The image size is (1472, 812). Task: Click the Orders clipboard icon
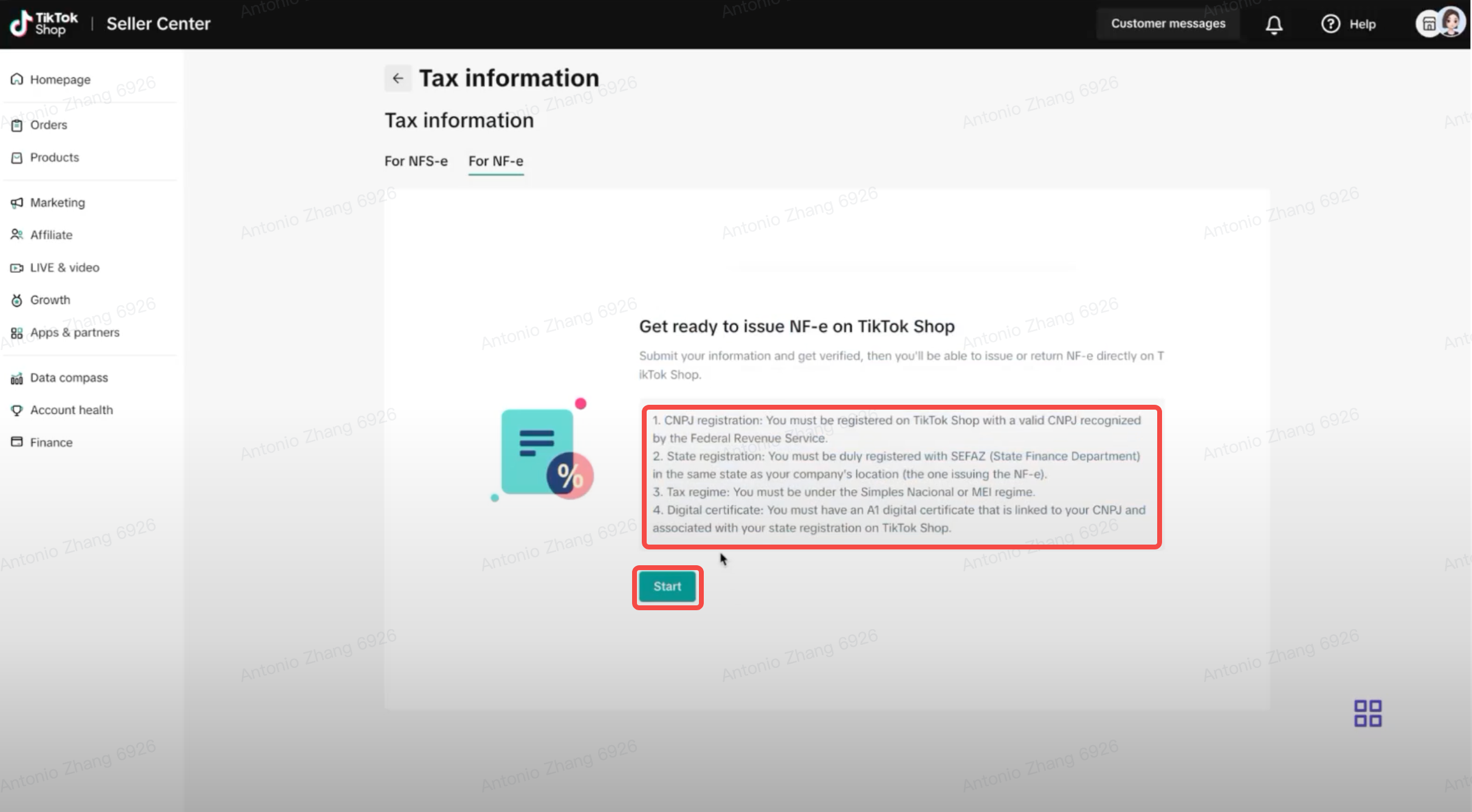click(17, 125)
